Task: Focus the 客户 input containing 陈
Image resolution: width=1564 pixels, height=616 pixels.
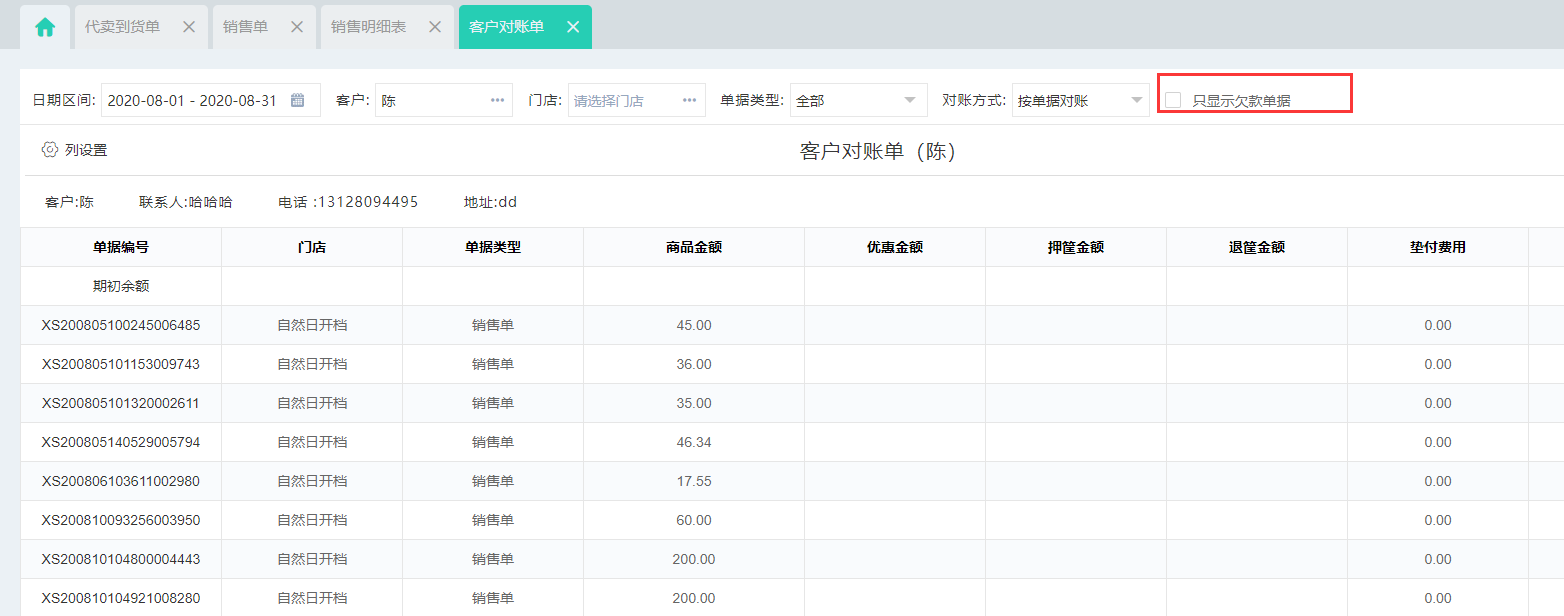Action: pos(444,100)
